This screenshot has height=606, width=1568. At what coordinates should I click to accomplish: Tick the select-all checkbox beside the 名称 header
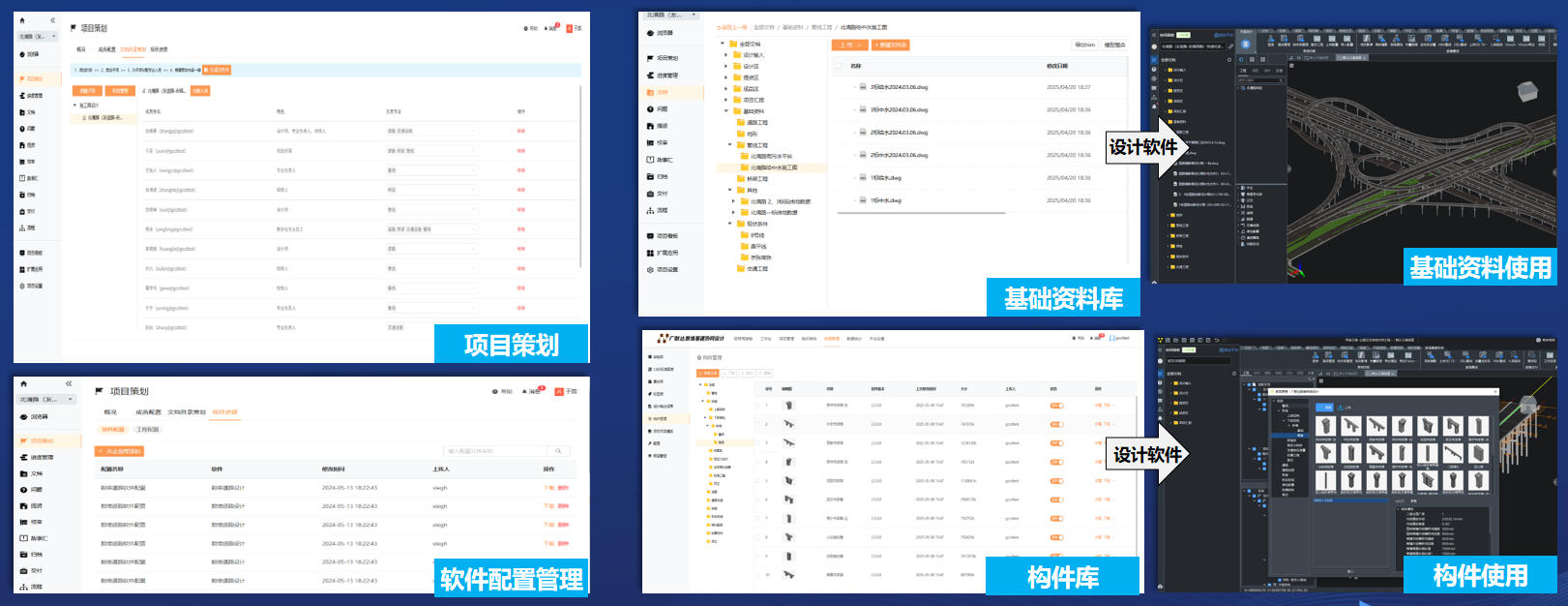(x=841, y=66)
